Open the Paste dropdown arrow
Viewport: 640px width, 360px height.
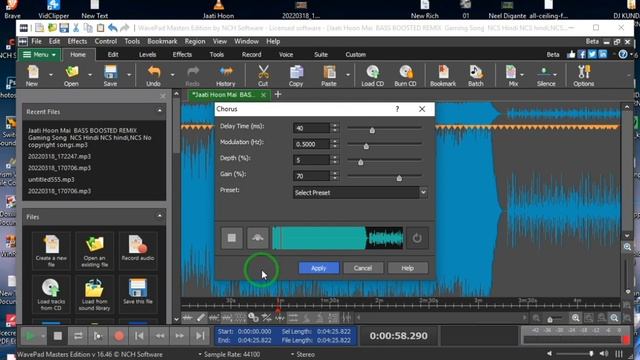[348, 75]
